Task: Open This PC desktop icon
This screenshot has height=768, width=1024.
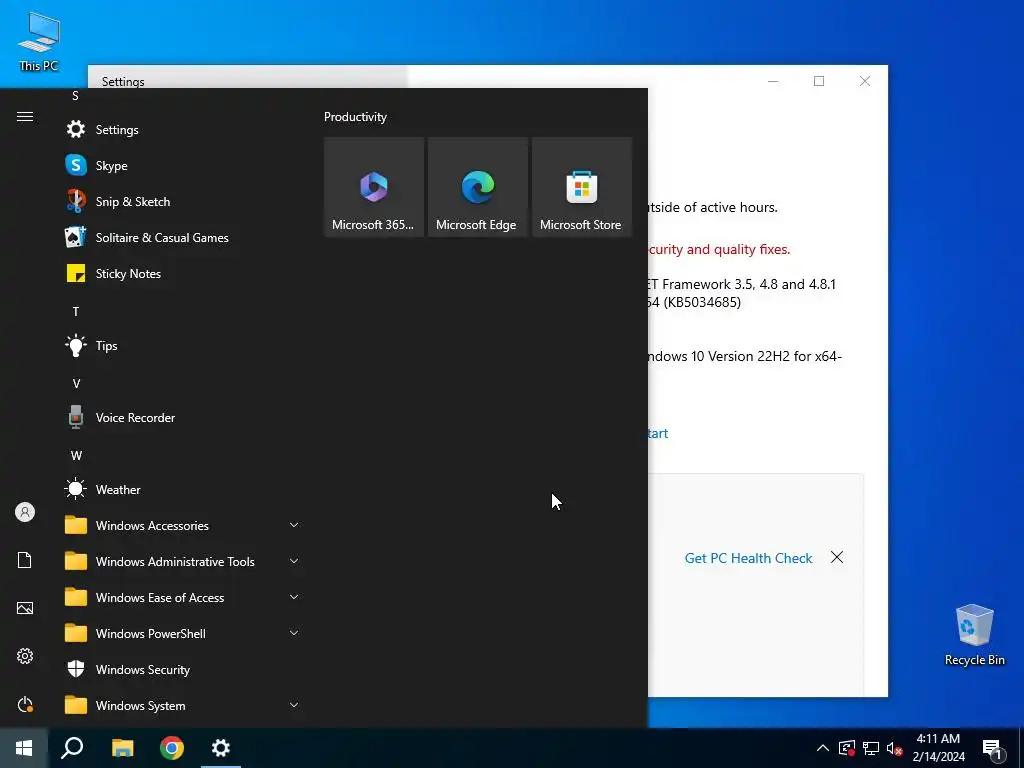Action: [39, 41]
